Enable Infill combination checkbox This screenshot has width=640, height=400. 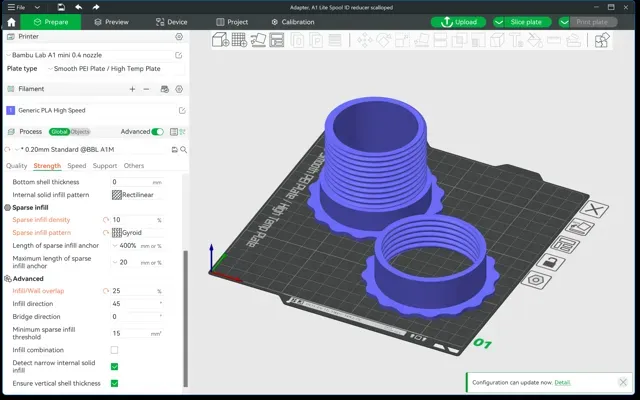pyautogui.click(x=114, y=350)
